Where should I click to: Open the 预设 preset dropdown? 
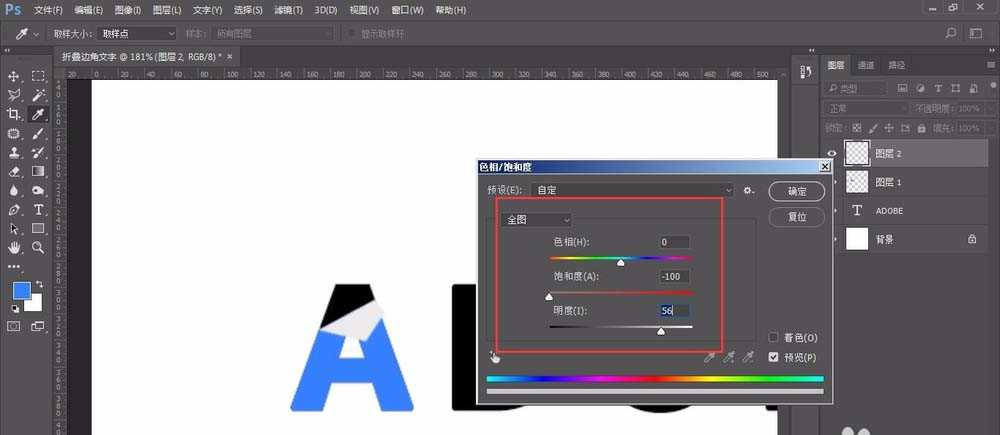point(635,190)
